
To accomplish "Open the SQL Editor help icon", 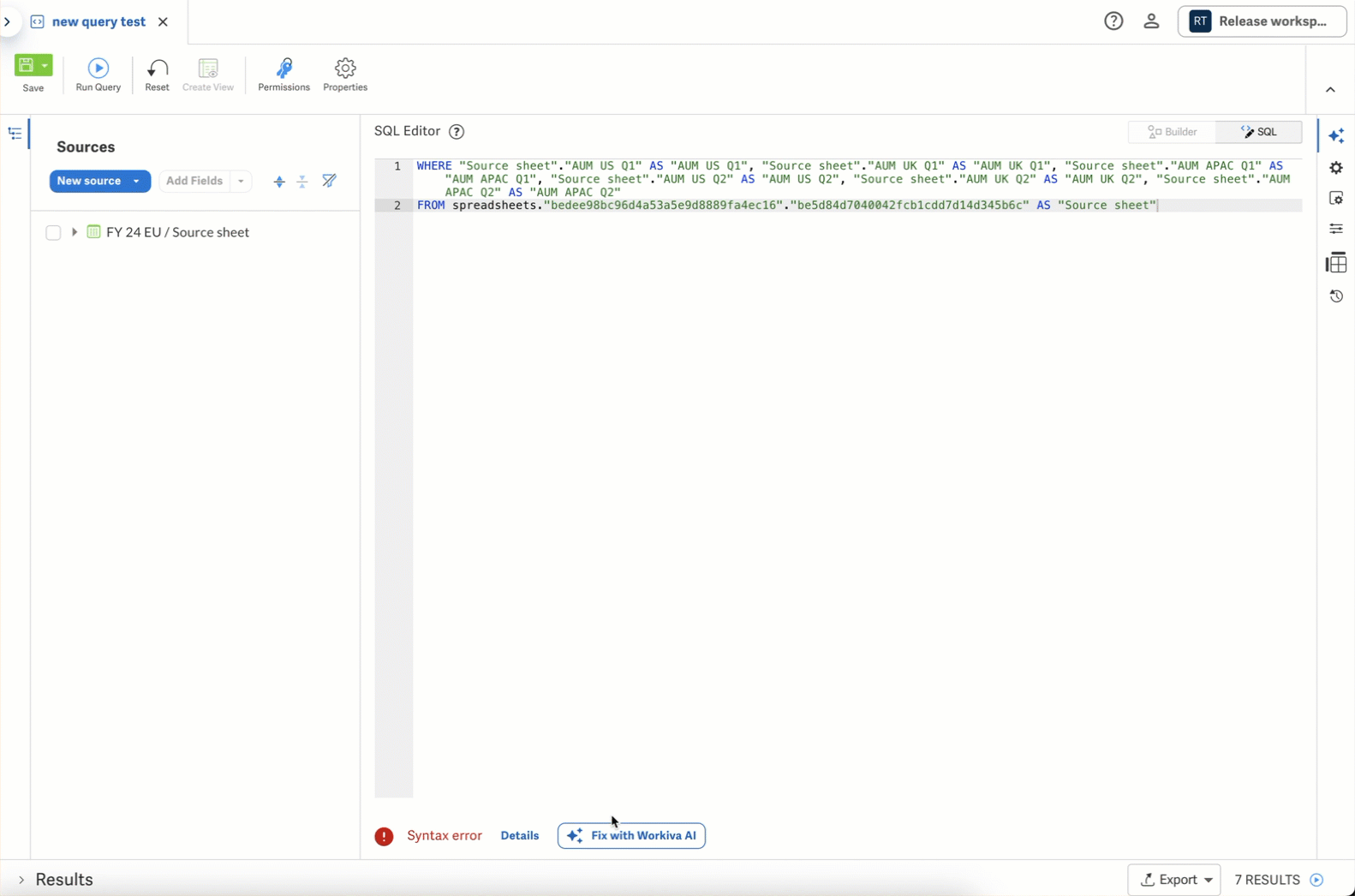I will coord(457,132).
